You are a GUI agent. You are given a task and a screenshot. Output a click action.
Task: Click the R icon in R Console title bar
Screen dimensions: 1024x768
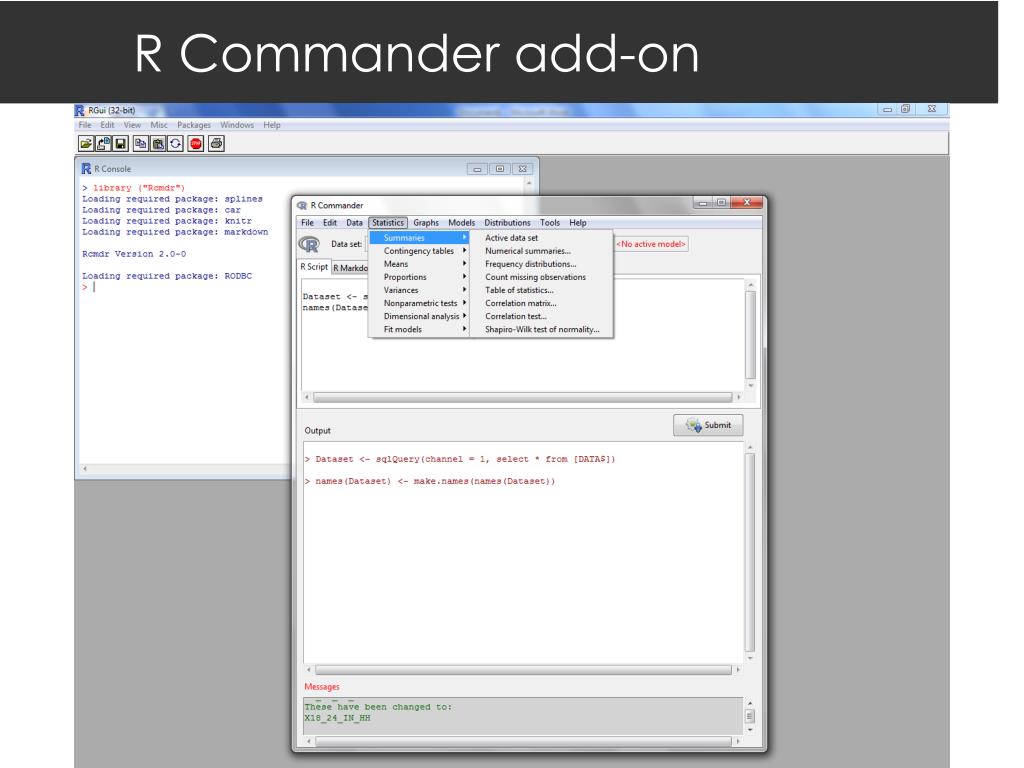tap(86, 168)
